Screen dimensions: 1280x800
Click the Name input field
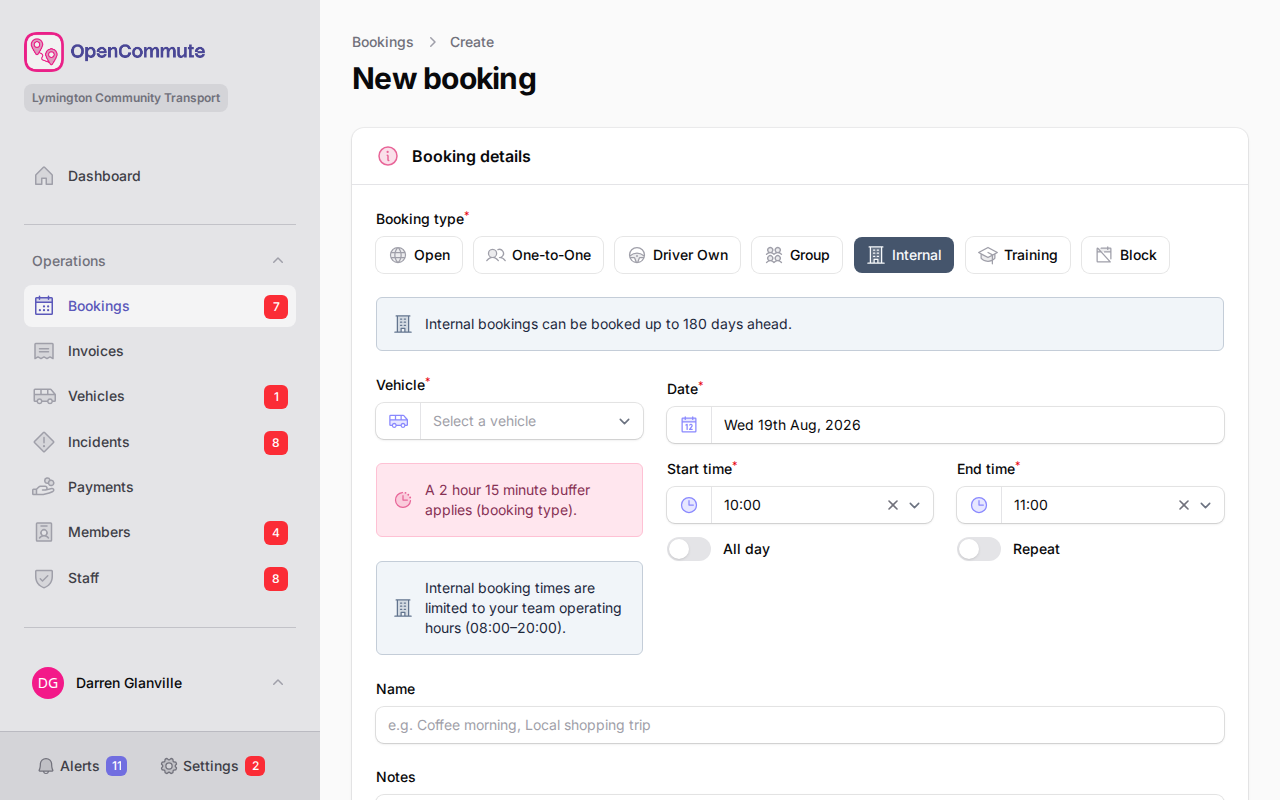click(800, 725)
